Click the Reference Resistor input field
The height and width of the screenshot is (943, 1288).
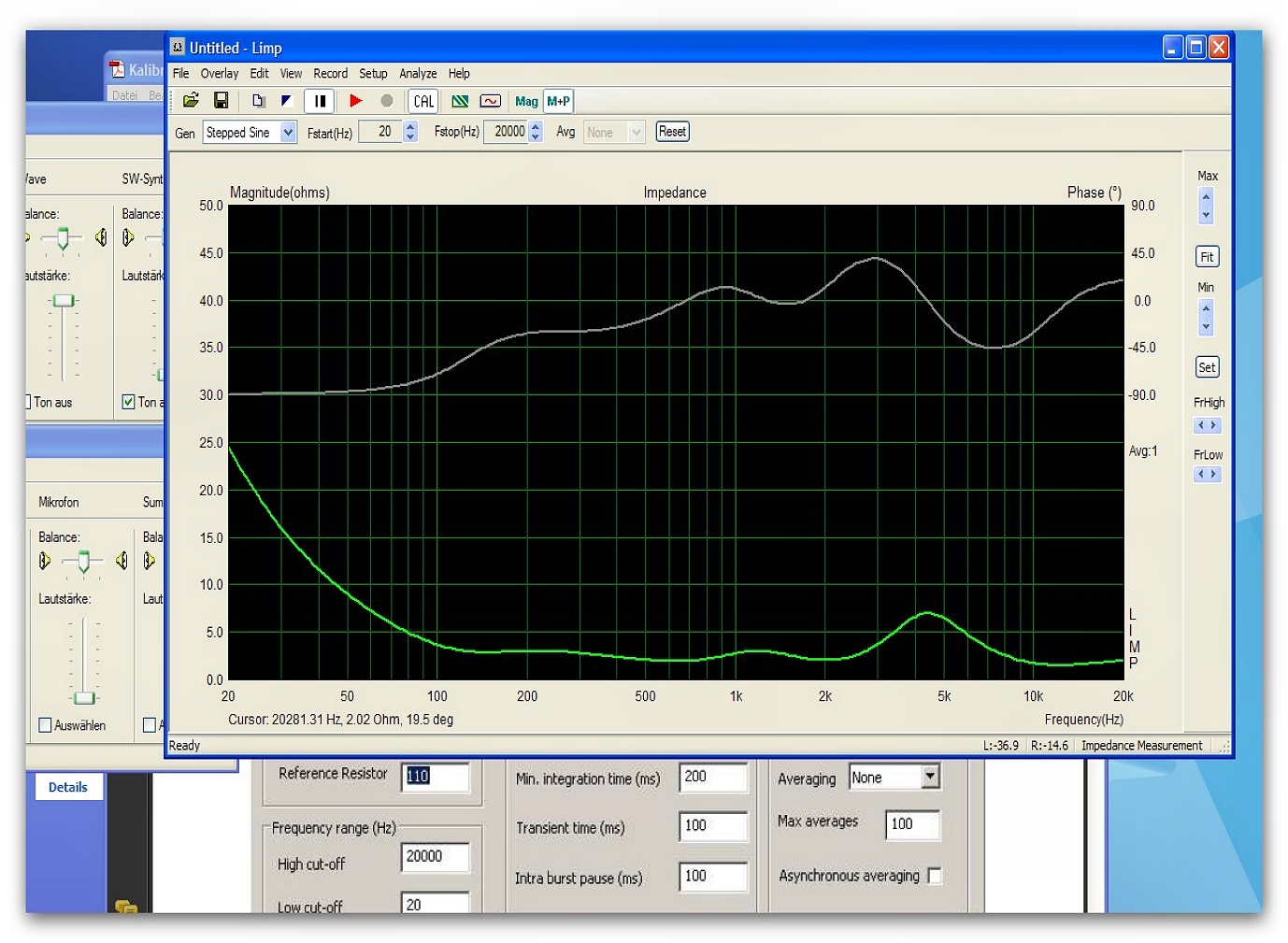pyautogui.click(x=436, y=776)
